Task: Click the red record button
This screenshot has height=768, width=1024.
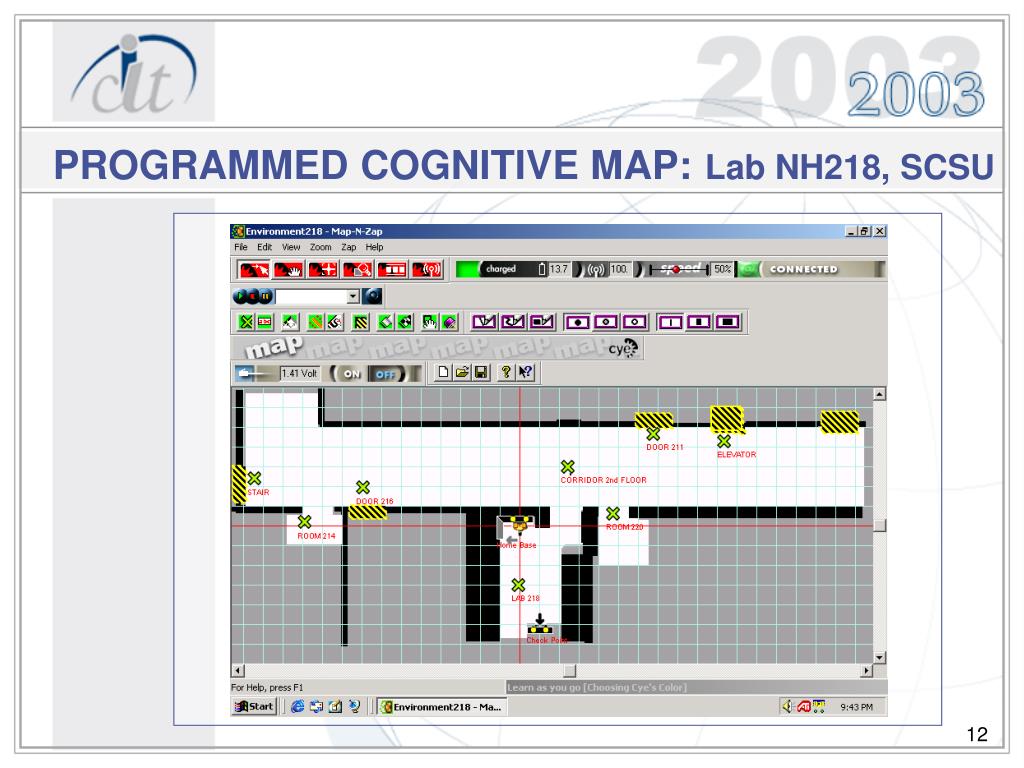Action: (253, 296)
